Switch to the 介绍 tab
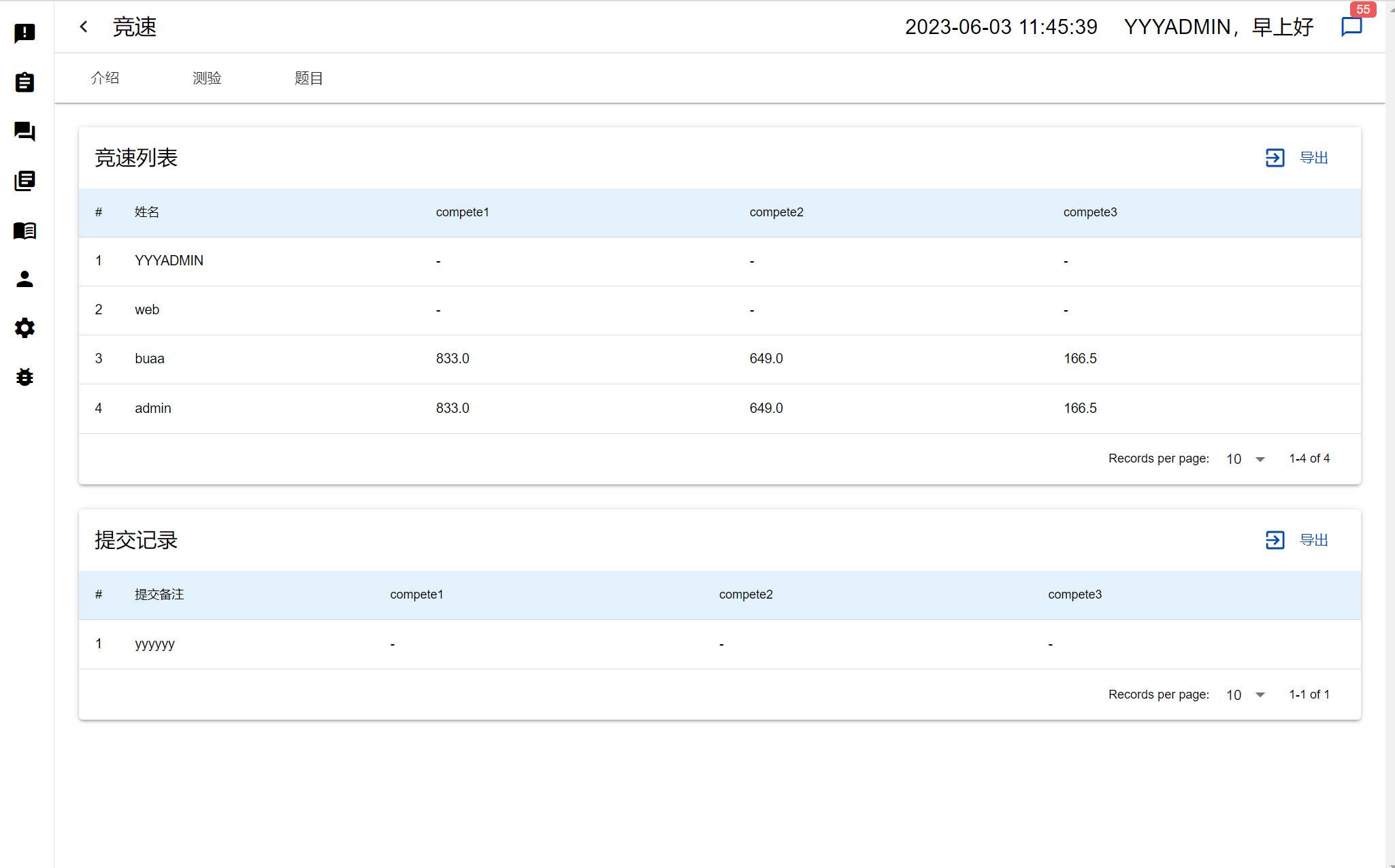 [x=105, y=78]
